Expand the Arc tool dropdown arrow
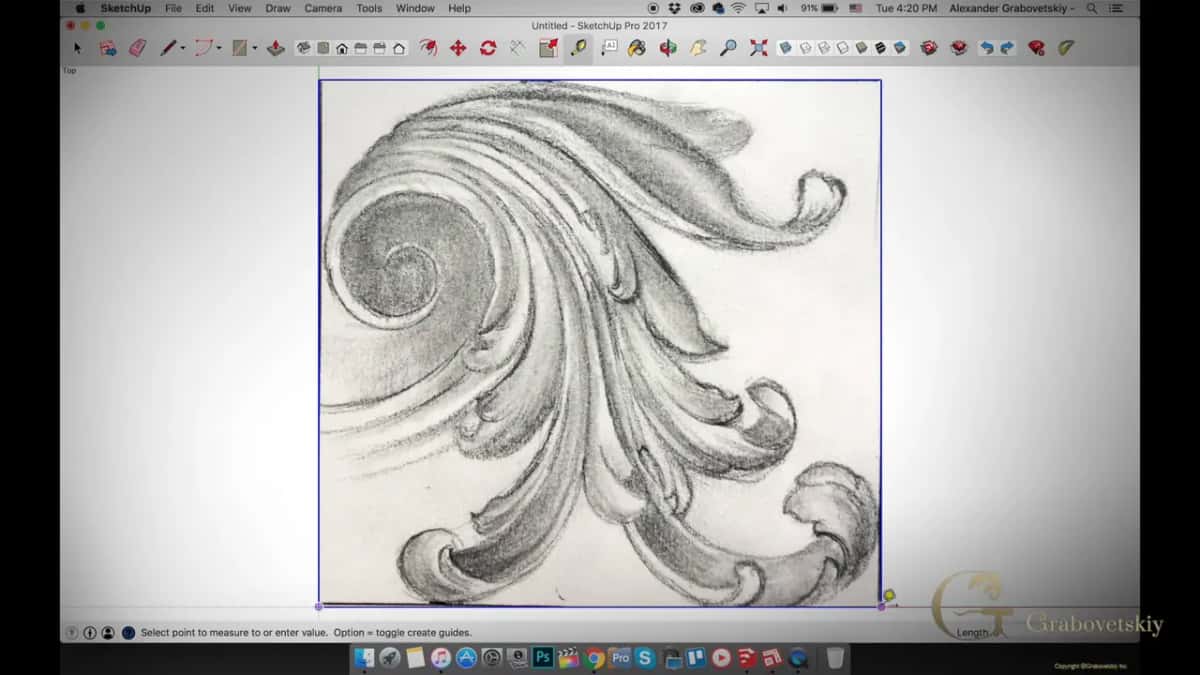 point(220,48)
